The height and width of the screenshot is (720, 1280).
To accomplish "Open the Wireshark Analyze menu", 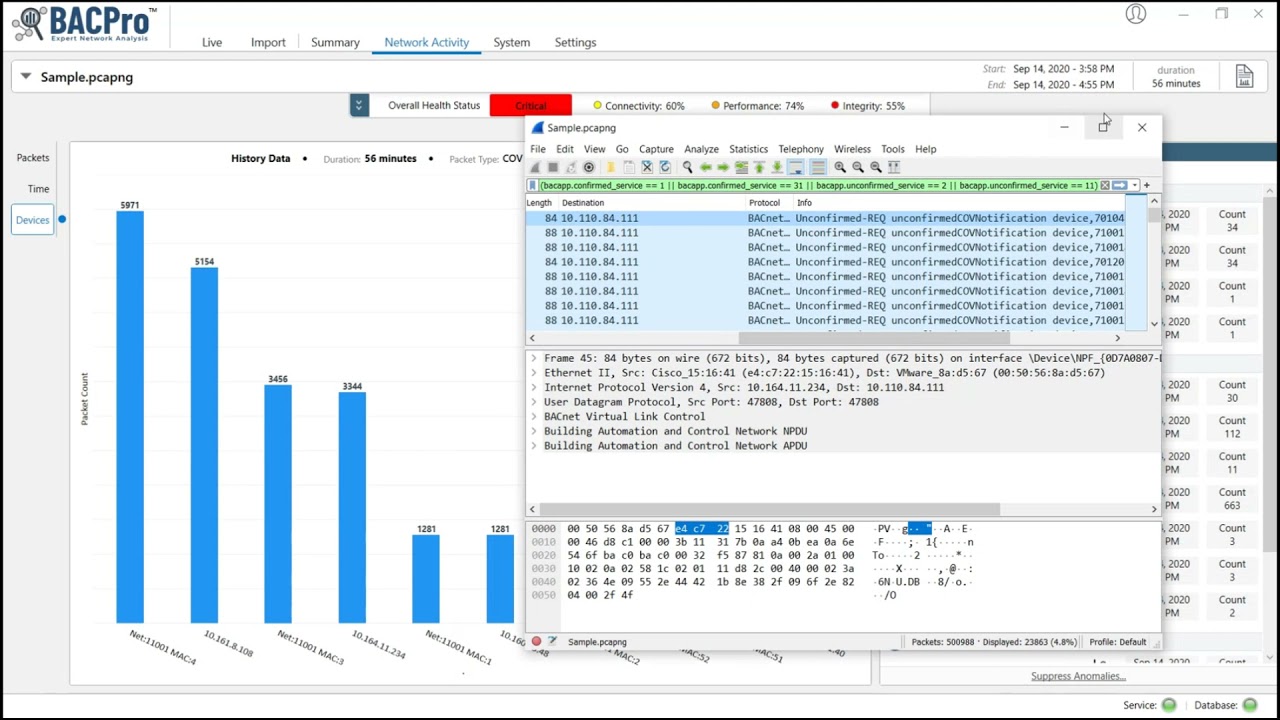I will [701, 149].
